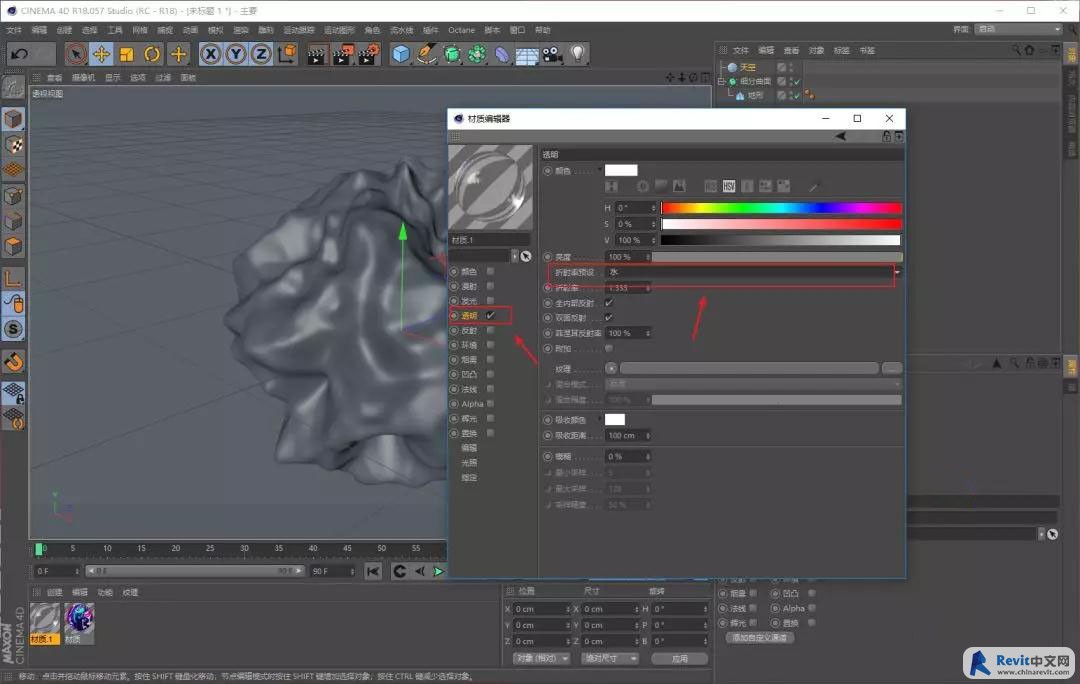Jump to the start of the animation
The height and width of the screenshot is (684, 1080).
(373, 571)
